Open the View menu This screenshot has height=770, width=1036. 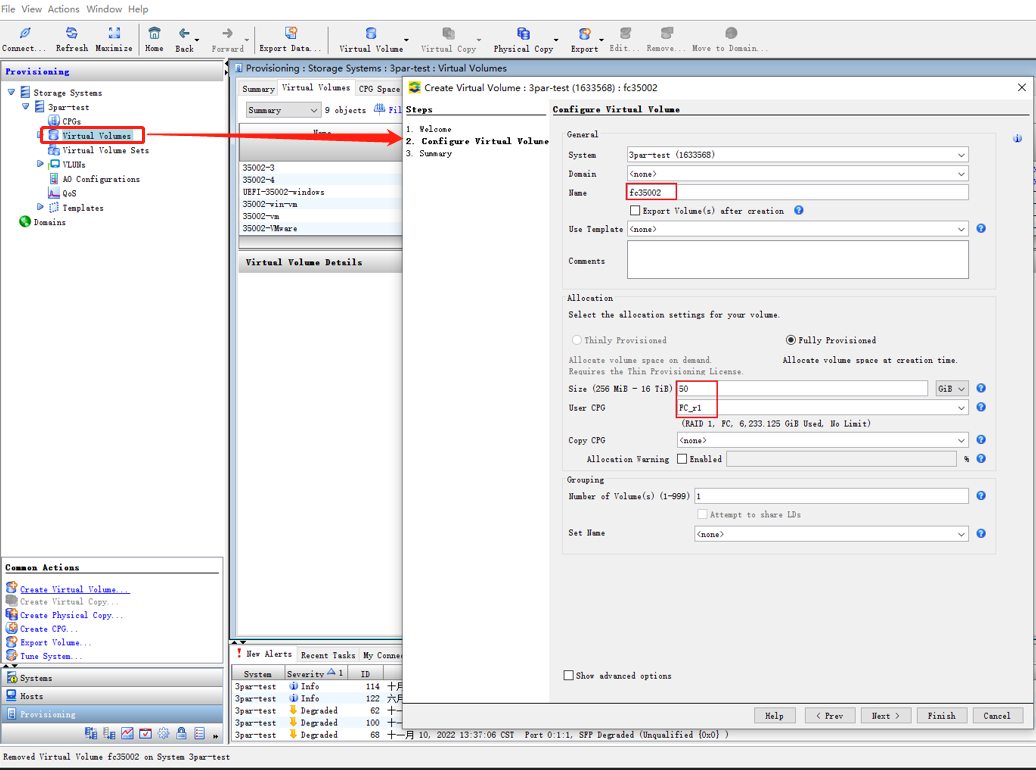[x=31, y=9]
